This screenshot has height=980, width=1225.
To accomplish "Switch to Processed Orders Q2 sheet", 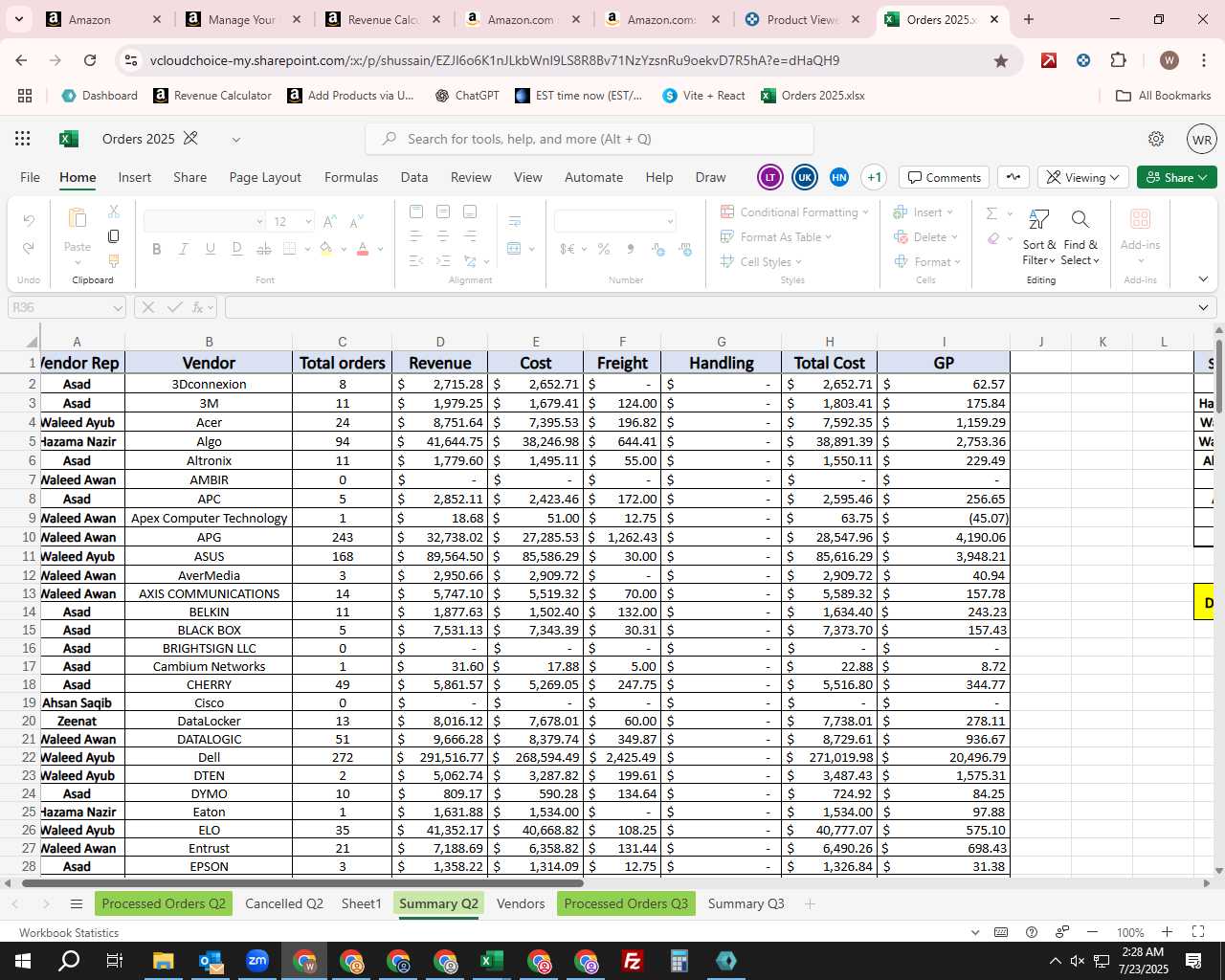I will click(164, 903).
